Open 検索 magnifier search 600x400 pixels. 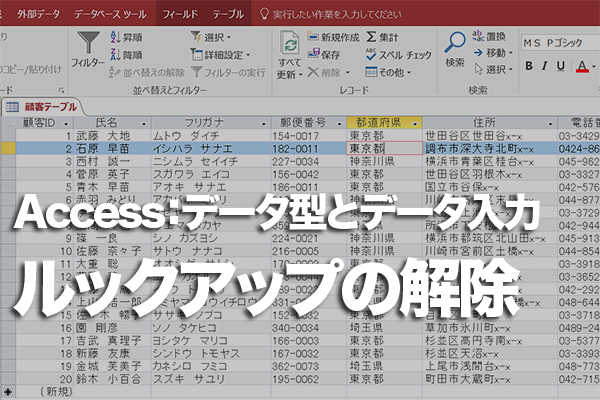455,49
